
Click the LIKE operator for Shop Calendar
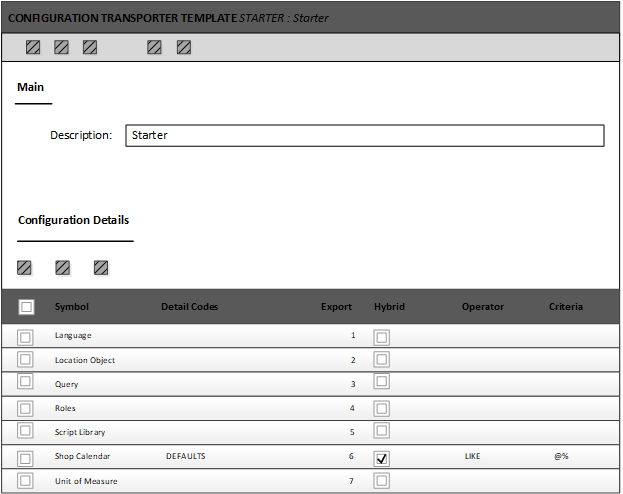(x=472, y=457)
